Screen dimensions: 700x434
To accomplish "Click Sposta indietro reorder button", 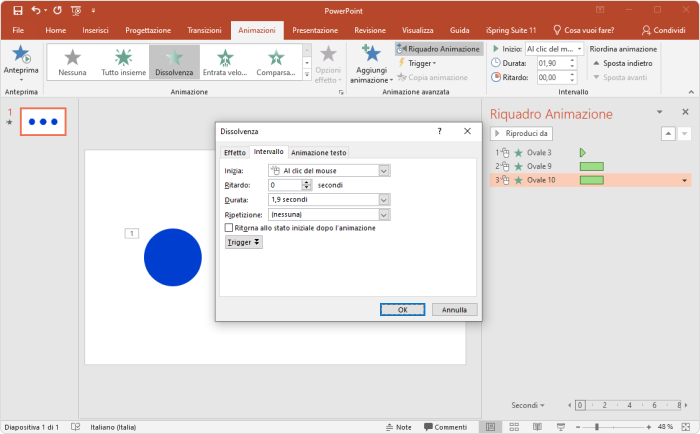I will pos(623,63).
